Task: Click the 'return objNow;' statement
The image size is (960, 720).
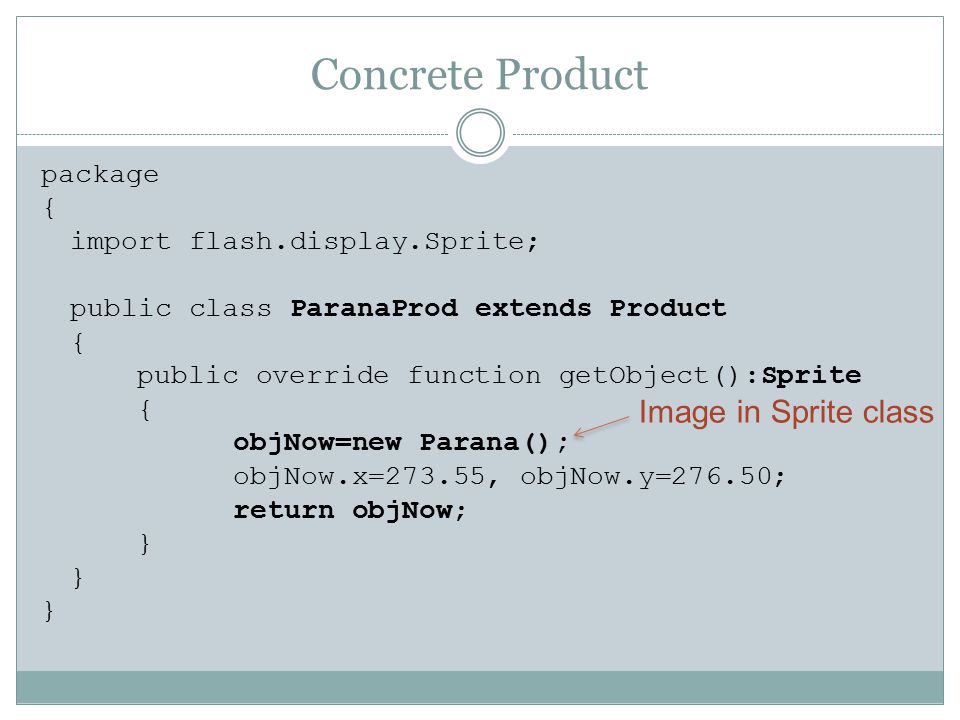Action: point(350,510)
